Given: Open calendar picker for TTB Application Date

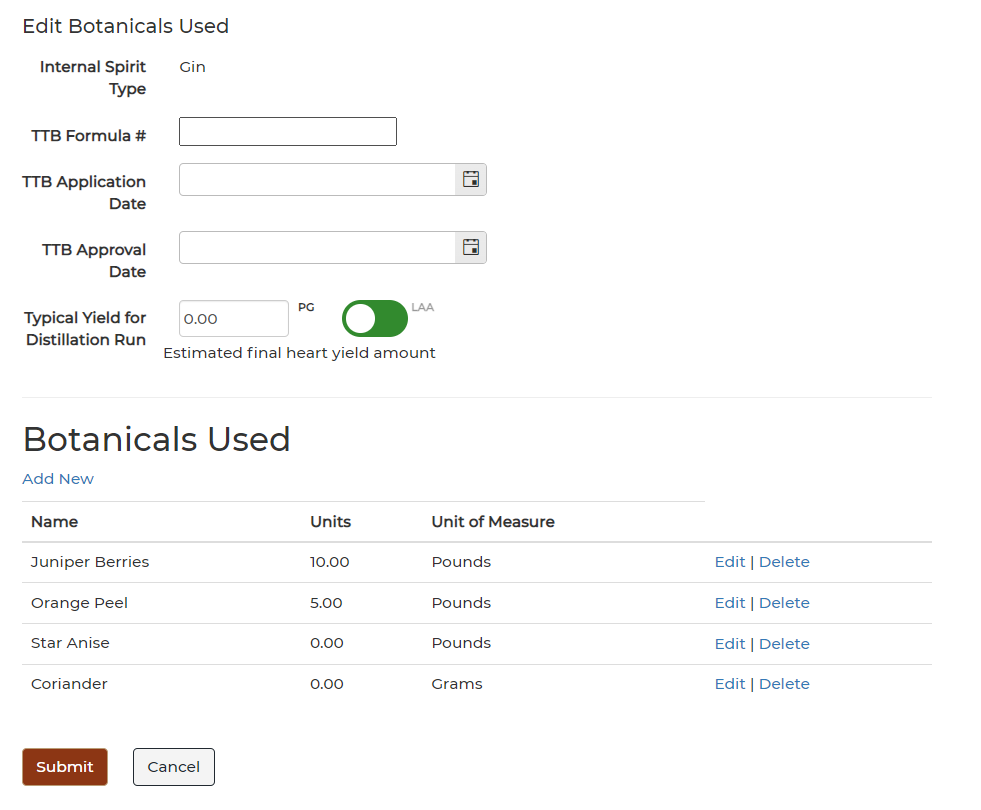Looking at the screenshot, I should [x=470, y=180].
